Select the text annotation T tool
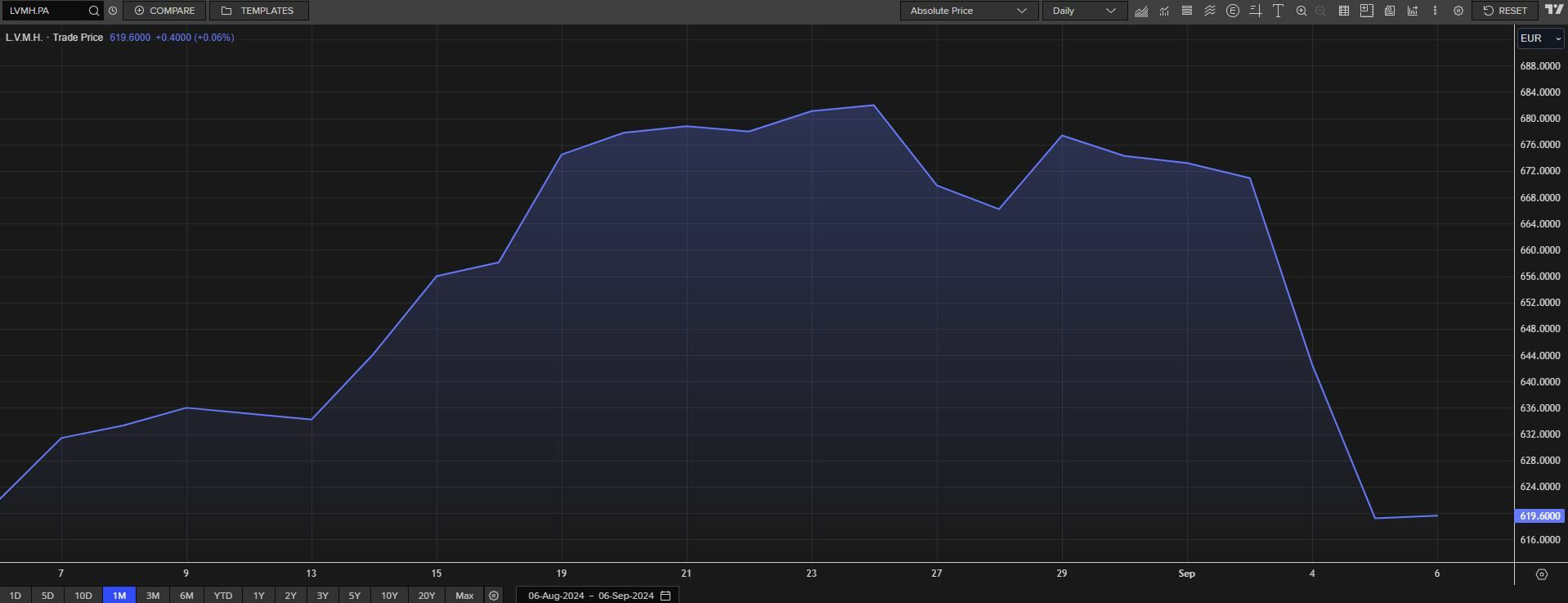The width and height of the screenshot is (1568, 603). point(1278,11)
